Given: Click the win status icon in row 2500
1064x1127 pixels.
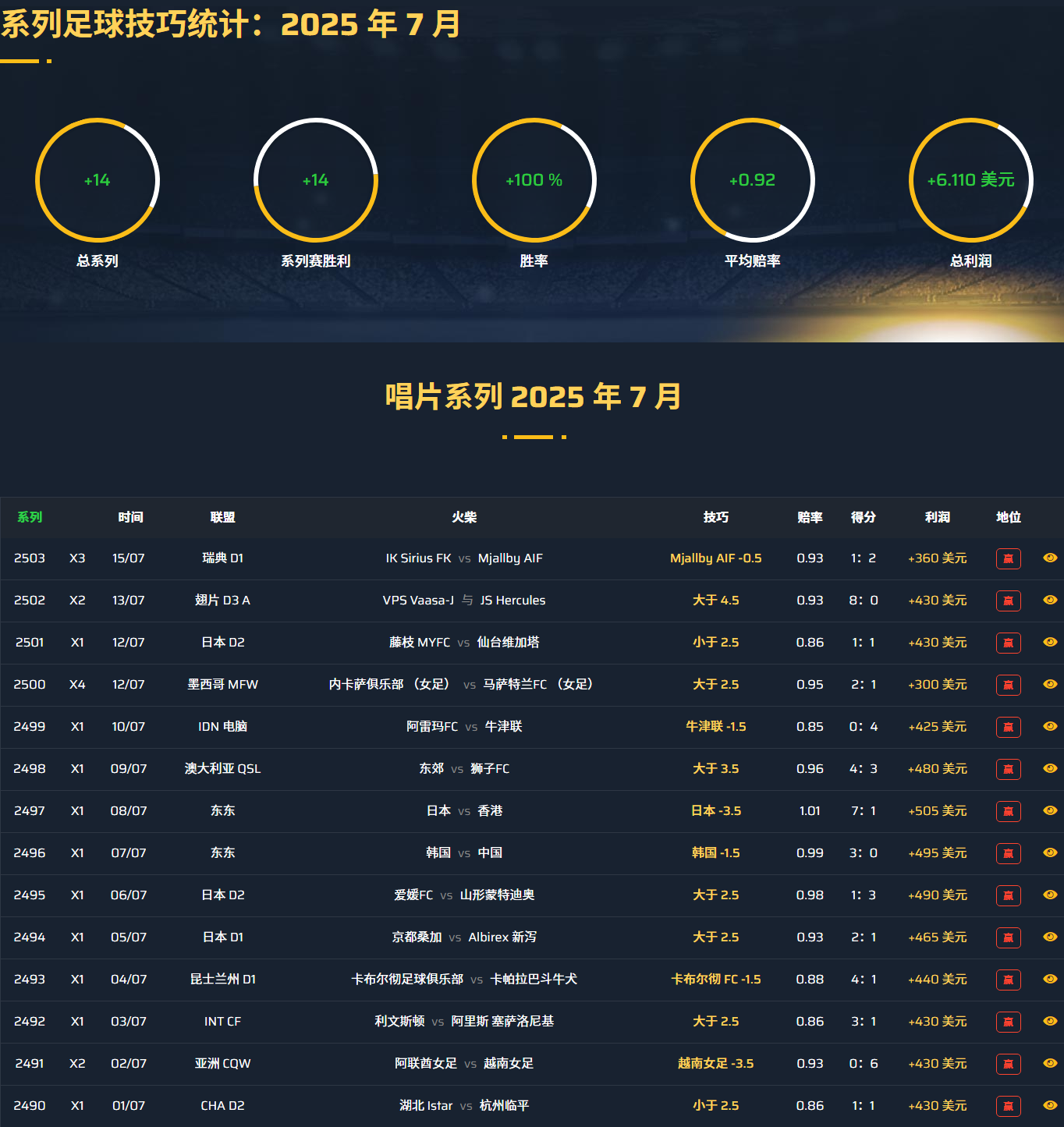Looking at the screenshot, I should point(1008,685).
